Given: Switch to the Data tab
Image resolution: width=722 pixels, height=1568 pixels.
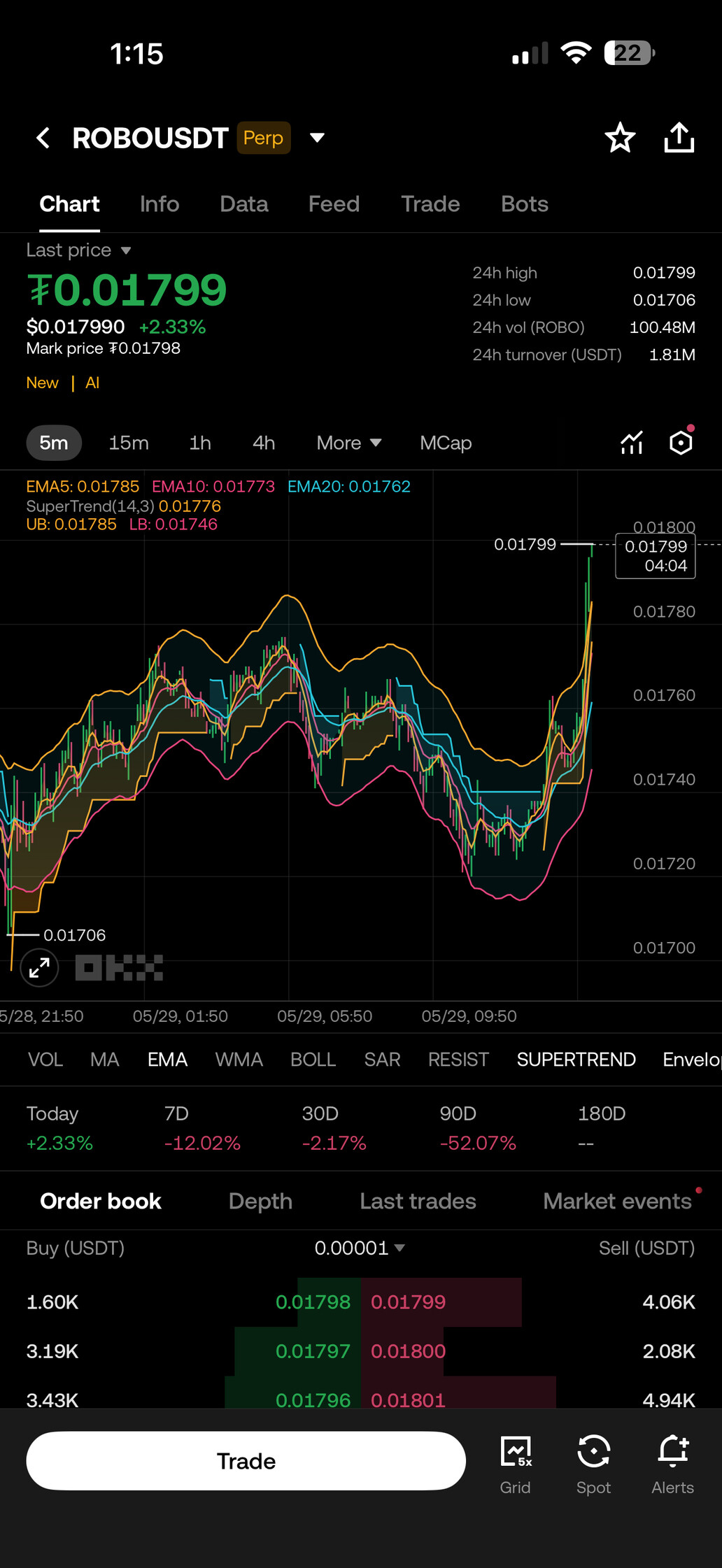Looking at the screenshot, I should (243, 204).
